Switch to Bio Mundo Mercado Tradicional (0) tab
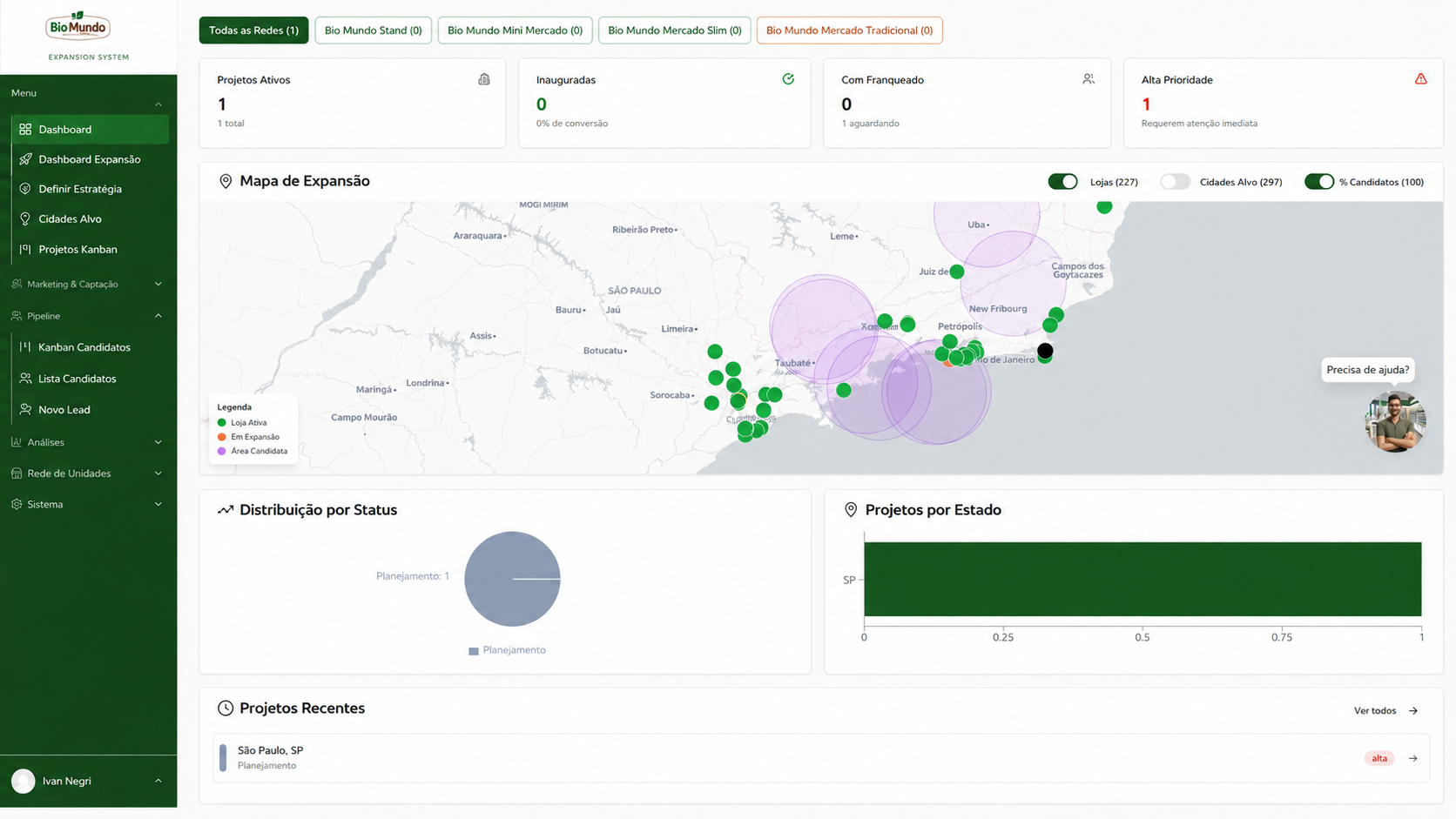The height and width of the screenshot is (819, 1456). (849, 30)
